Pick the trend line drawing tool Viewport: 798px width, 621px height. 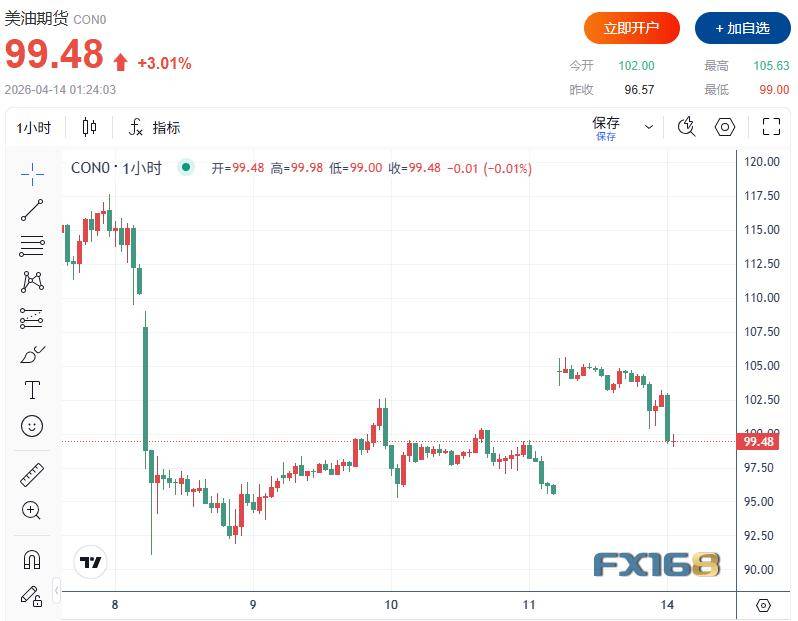click(32, 210)
